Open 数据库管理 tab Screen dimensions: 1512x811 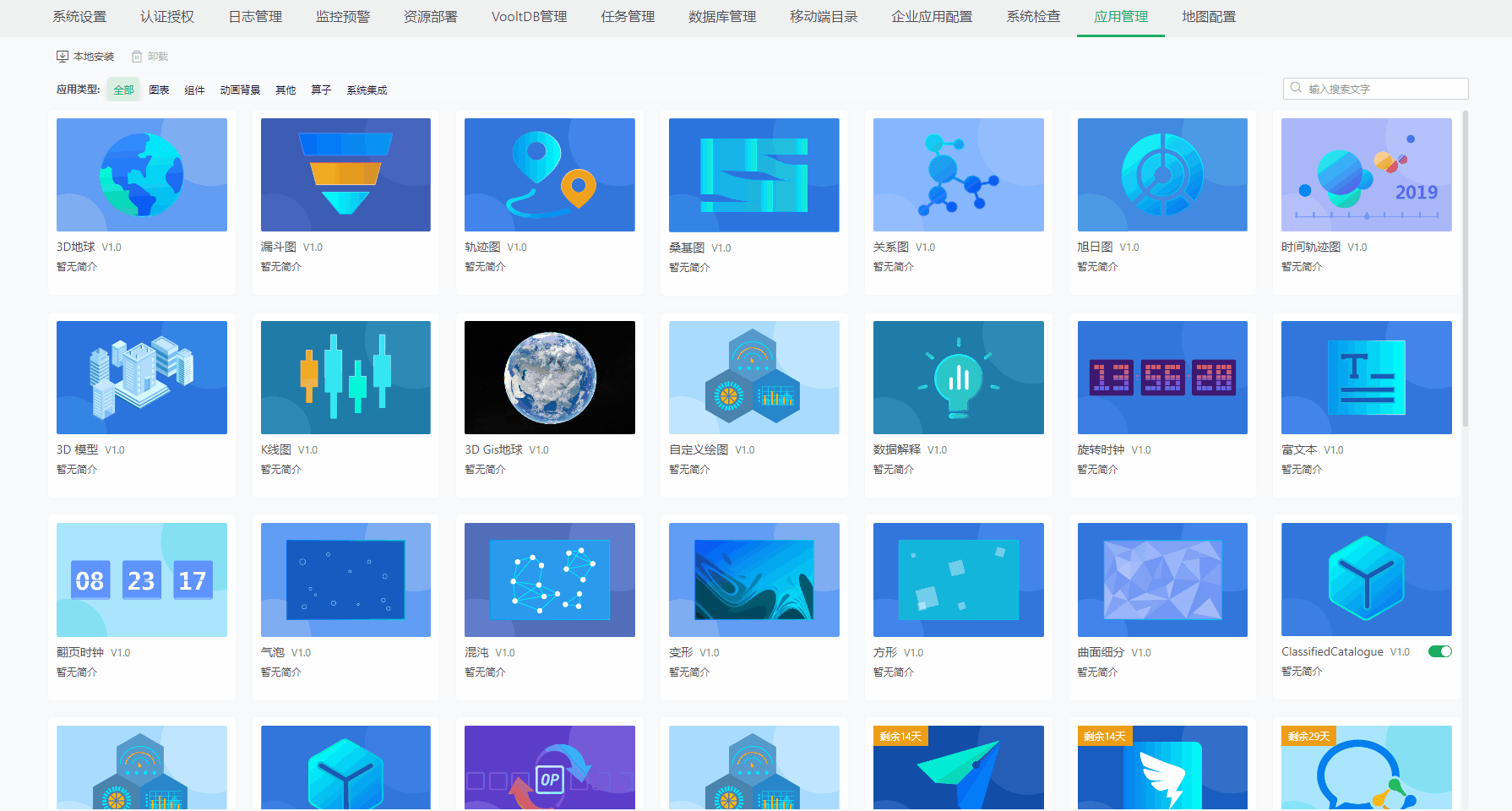tap(722, 17)
